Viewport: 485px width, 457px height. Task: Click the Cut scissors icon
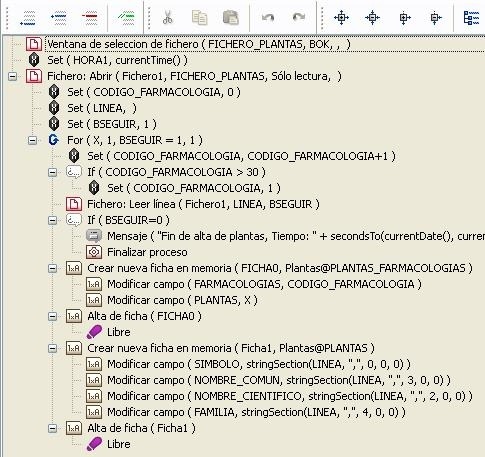(x=168, y=17)
